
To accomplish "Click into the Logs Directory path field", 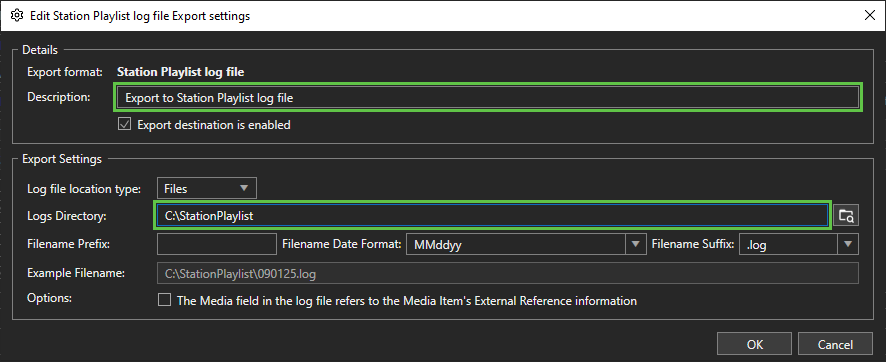I will (x=492, y=215).
